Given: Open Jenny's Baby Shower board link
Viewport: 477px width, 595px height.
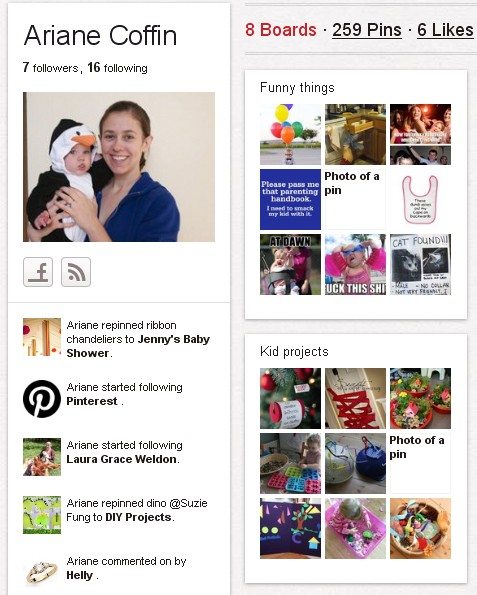Looking at the screenshot, I should pos(138,346).
